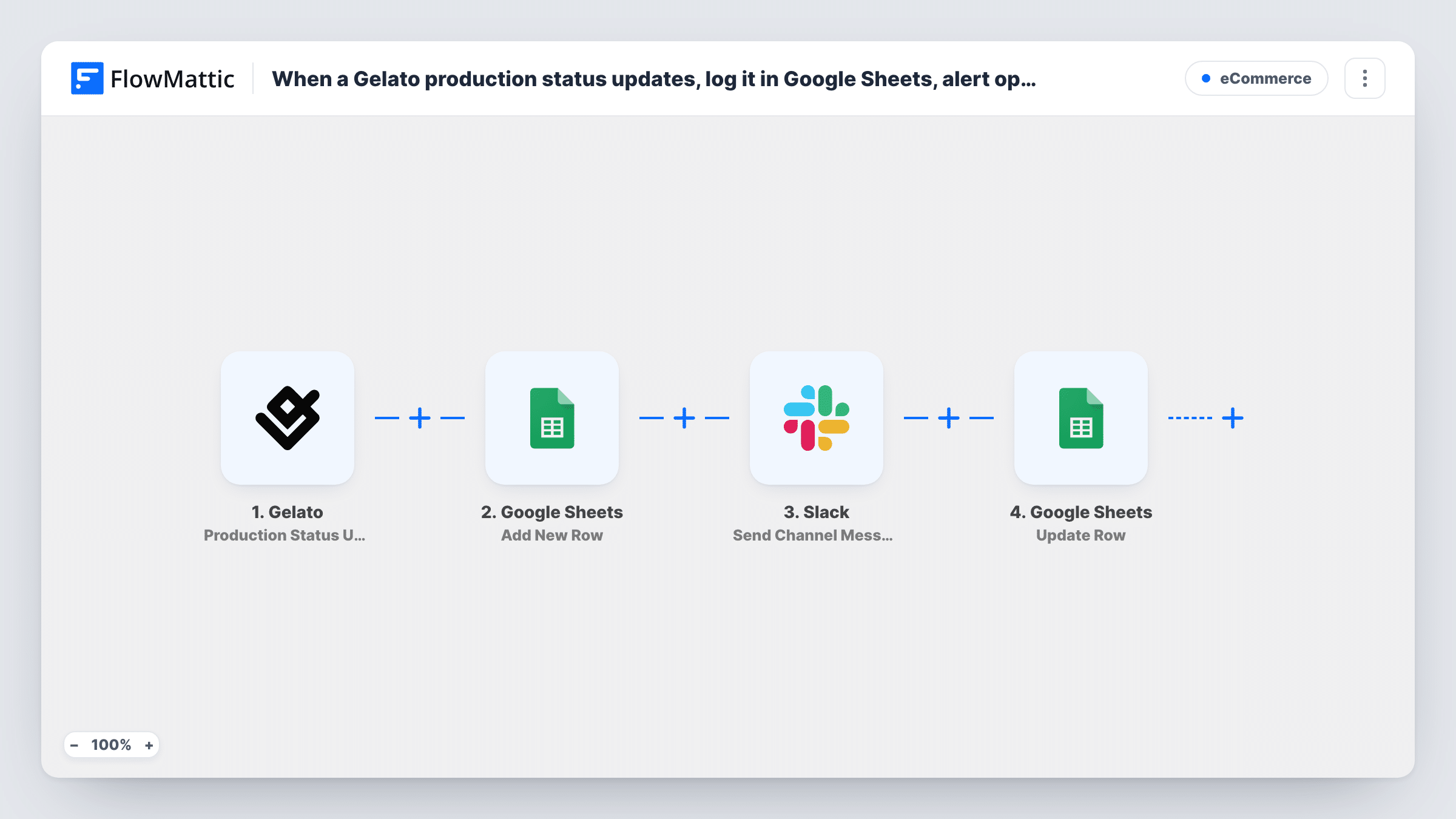
Task: Open the Gelato trigger step icon
Action: click(288, 418)
